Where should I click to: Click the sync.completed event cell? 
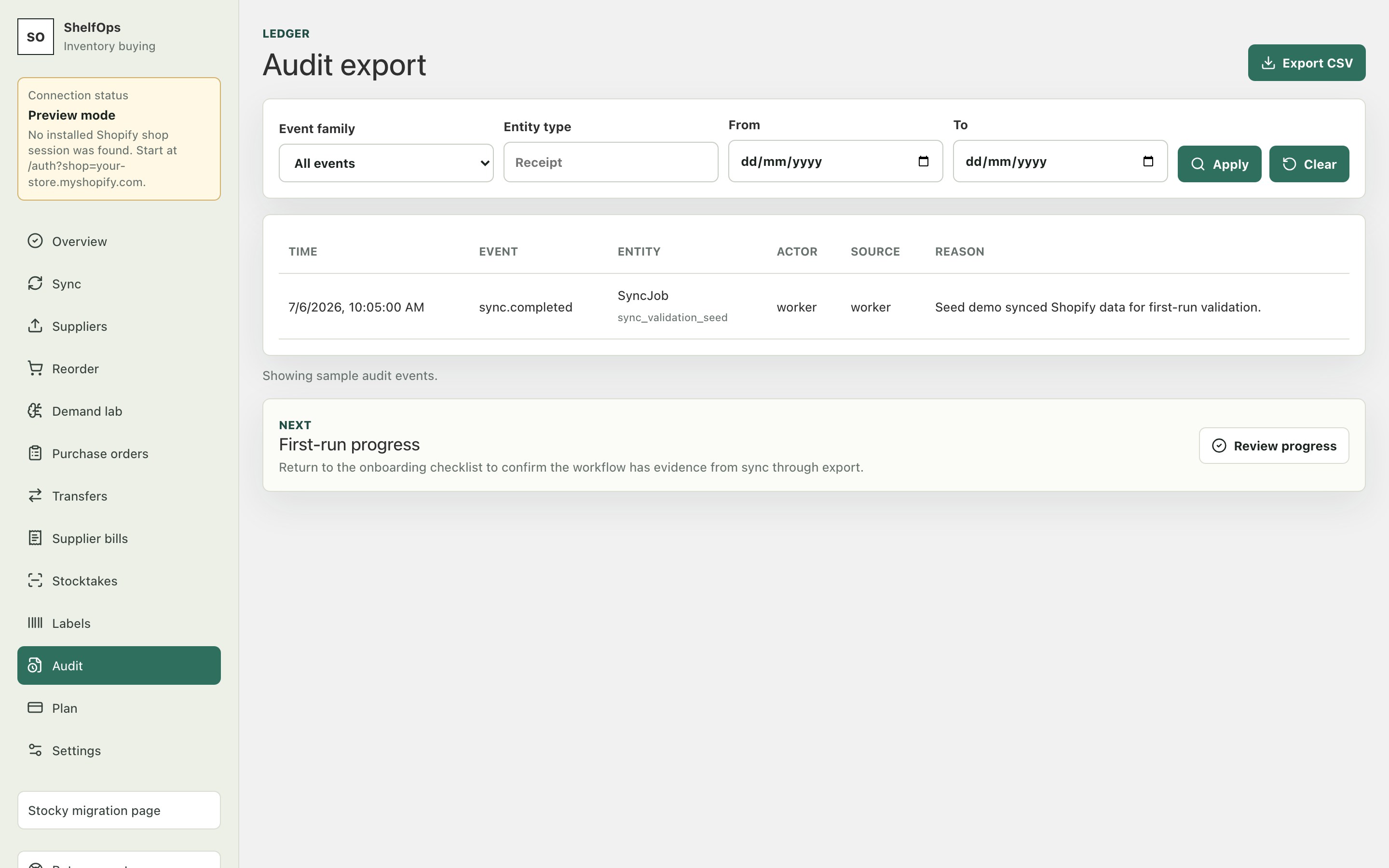click(x=525, y=307)
